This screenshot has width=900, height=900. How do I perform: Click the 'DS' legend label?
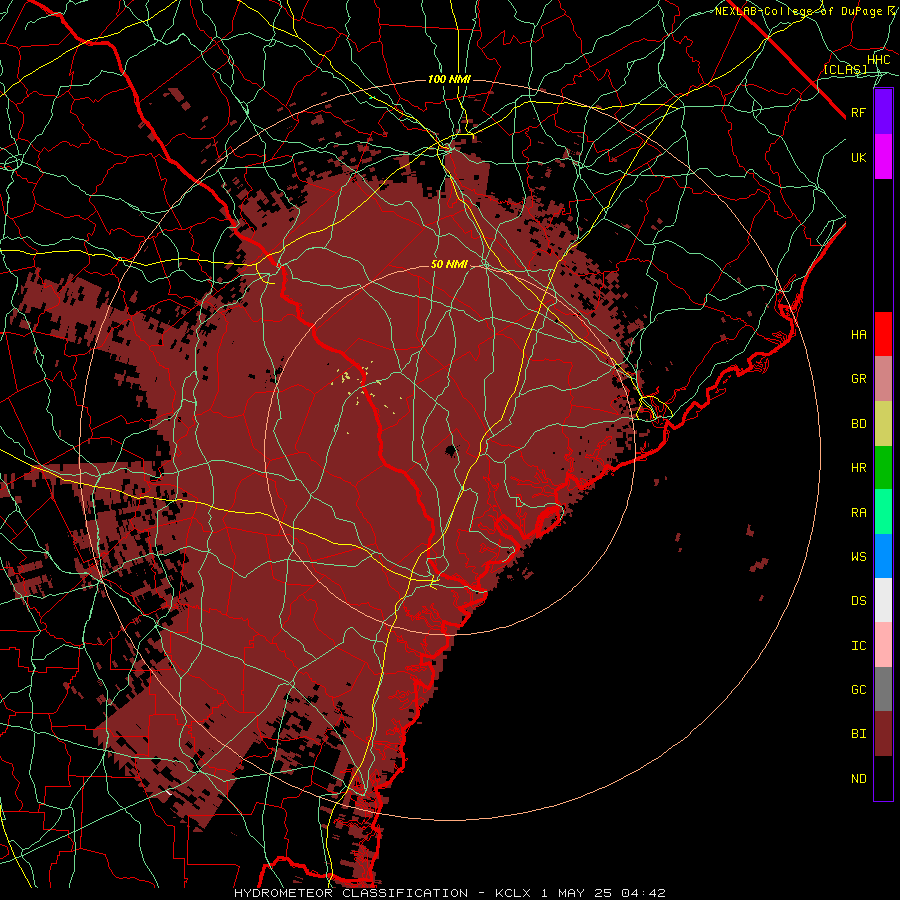click(x=859, y=601)
